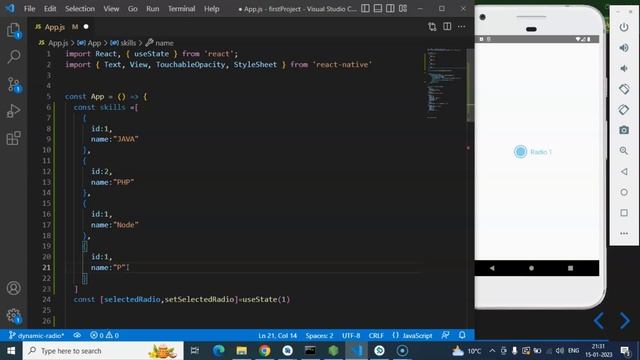The height and width of the screenshot is (360, 640).
Task: Open Chrome from taskbar
Action: click(x=264, y=351)
